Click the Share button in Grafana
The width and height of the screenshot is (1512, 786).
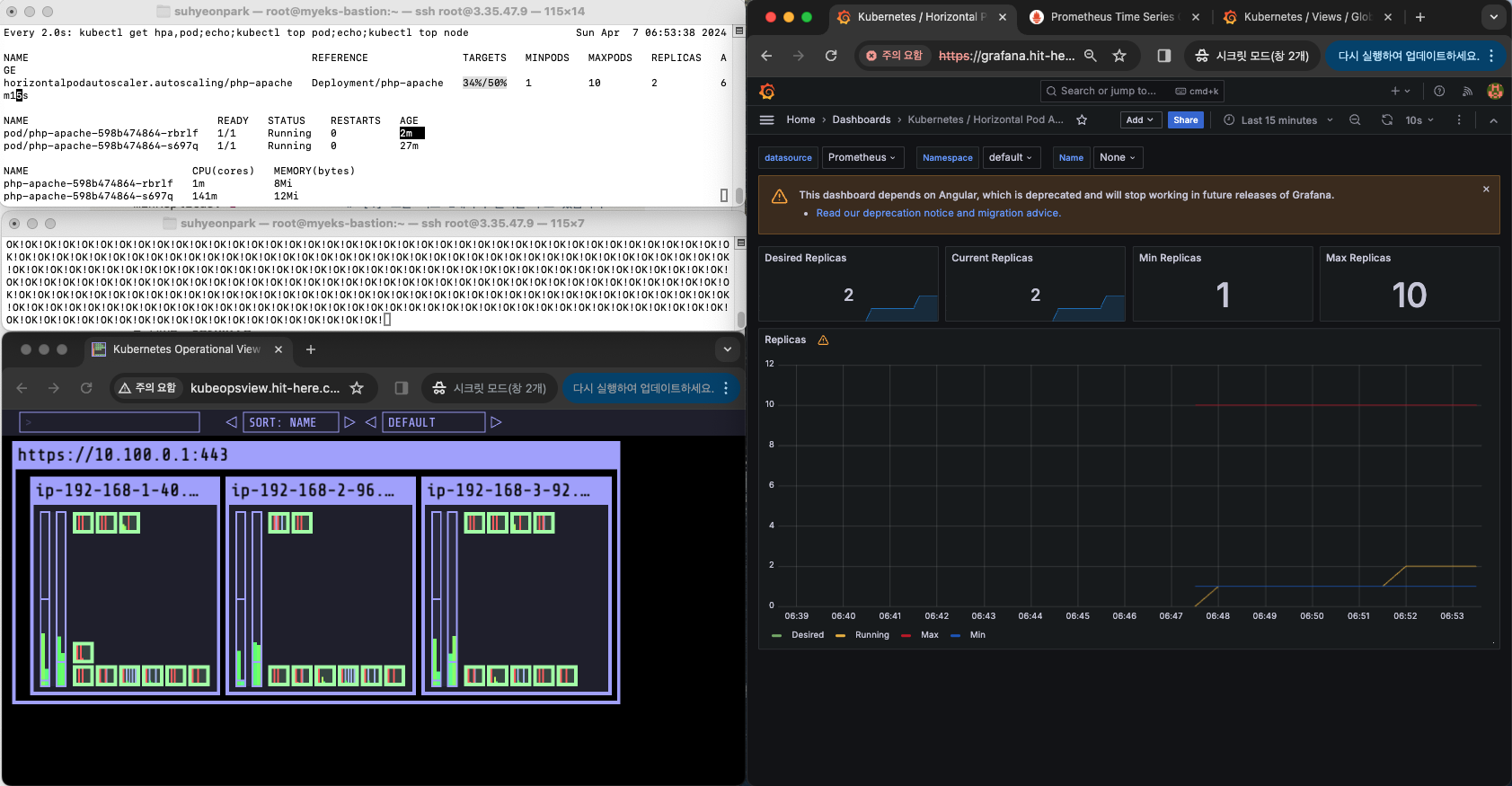click(1186, 119)
